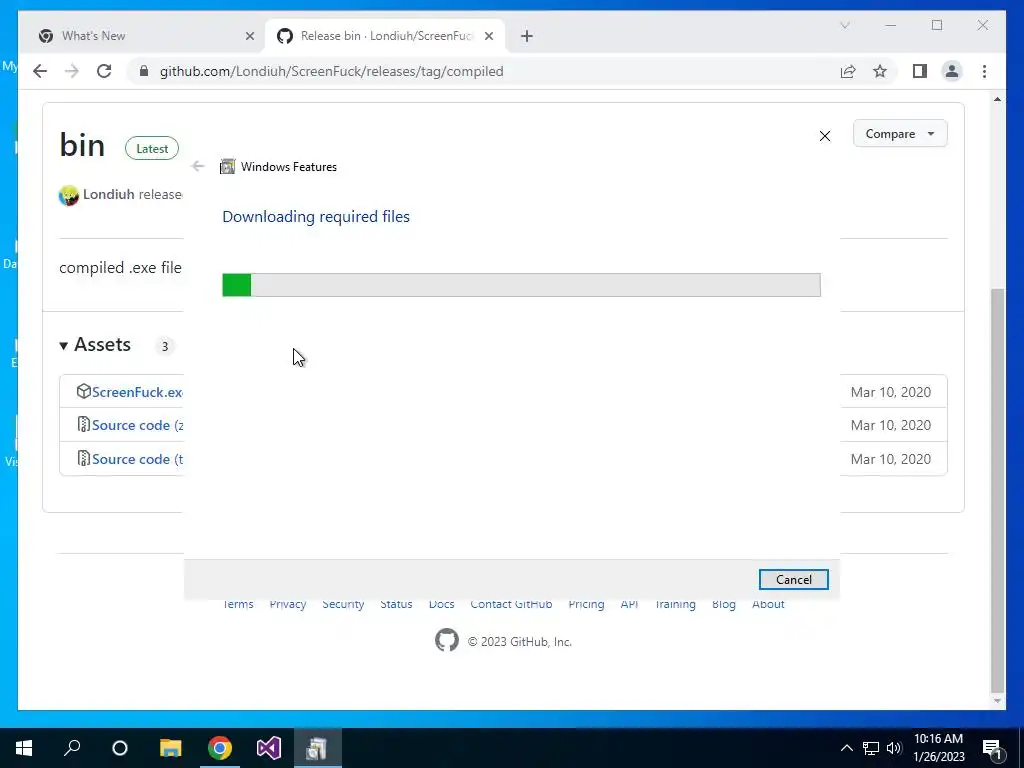Image resolution: width=1024 pixels, height=768 pixels.
Task: Open the tab search chevron
Action: pos(844,25)
